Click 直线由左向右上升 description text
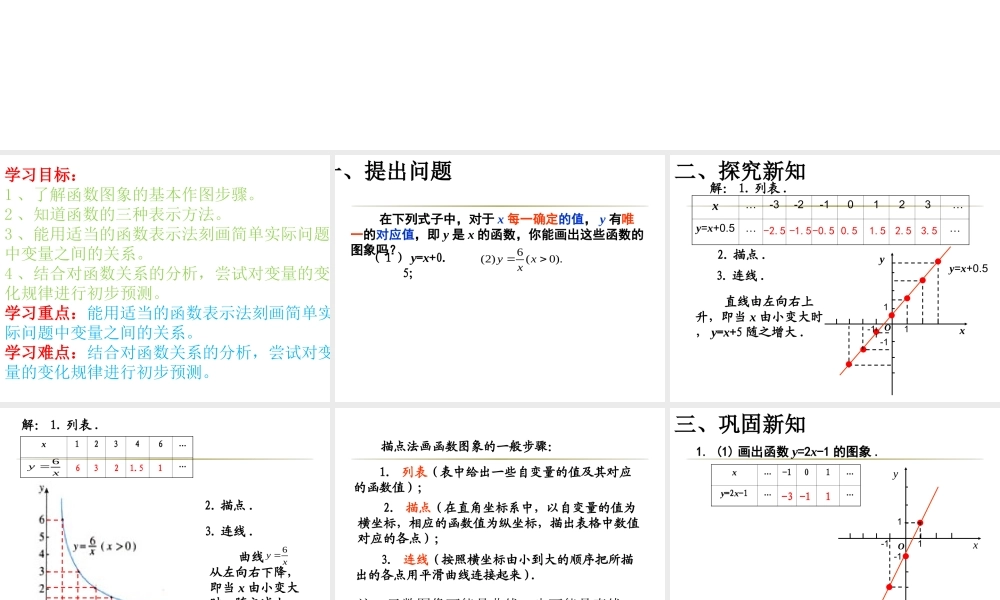1000x600 pixels. (x=759, y=316)
